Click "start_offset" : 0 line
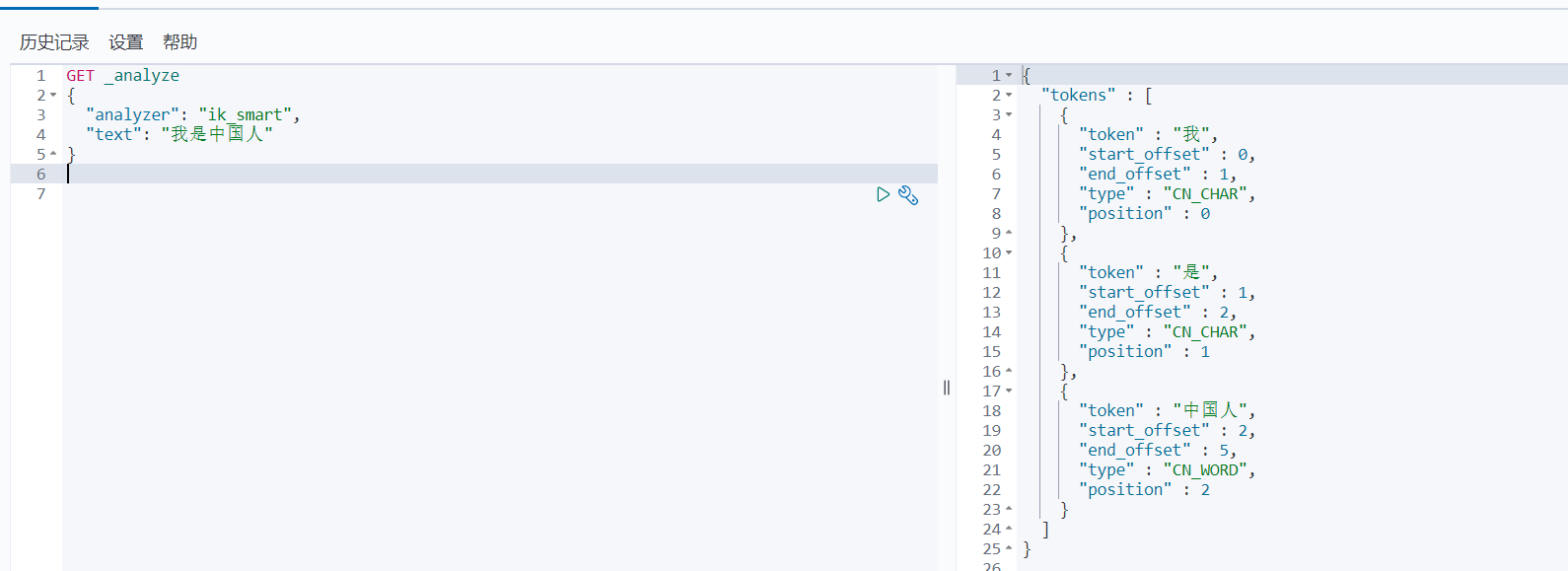Screen dimensions: 1568x571 point(1167,154)
